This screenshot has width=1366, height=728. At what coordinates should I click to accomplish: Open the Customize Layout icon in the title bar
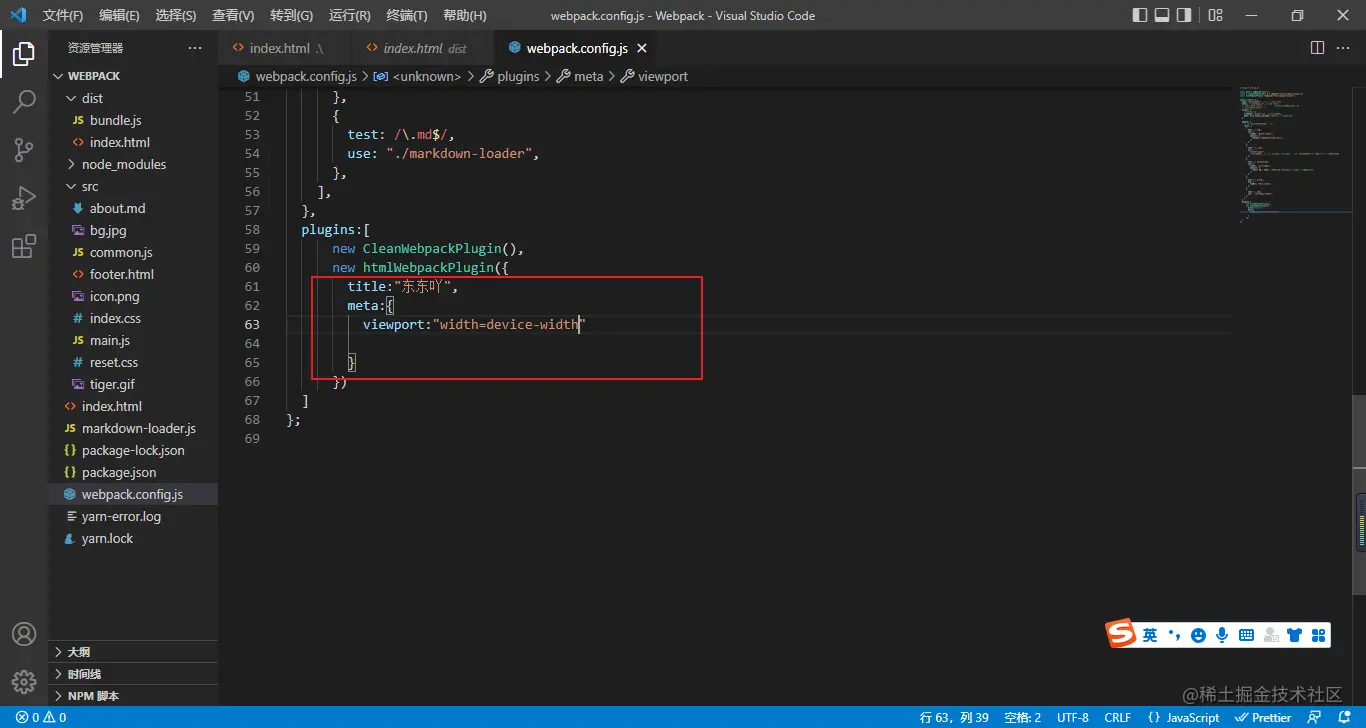click(1215, 15)
